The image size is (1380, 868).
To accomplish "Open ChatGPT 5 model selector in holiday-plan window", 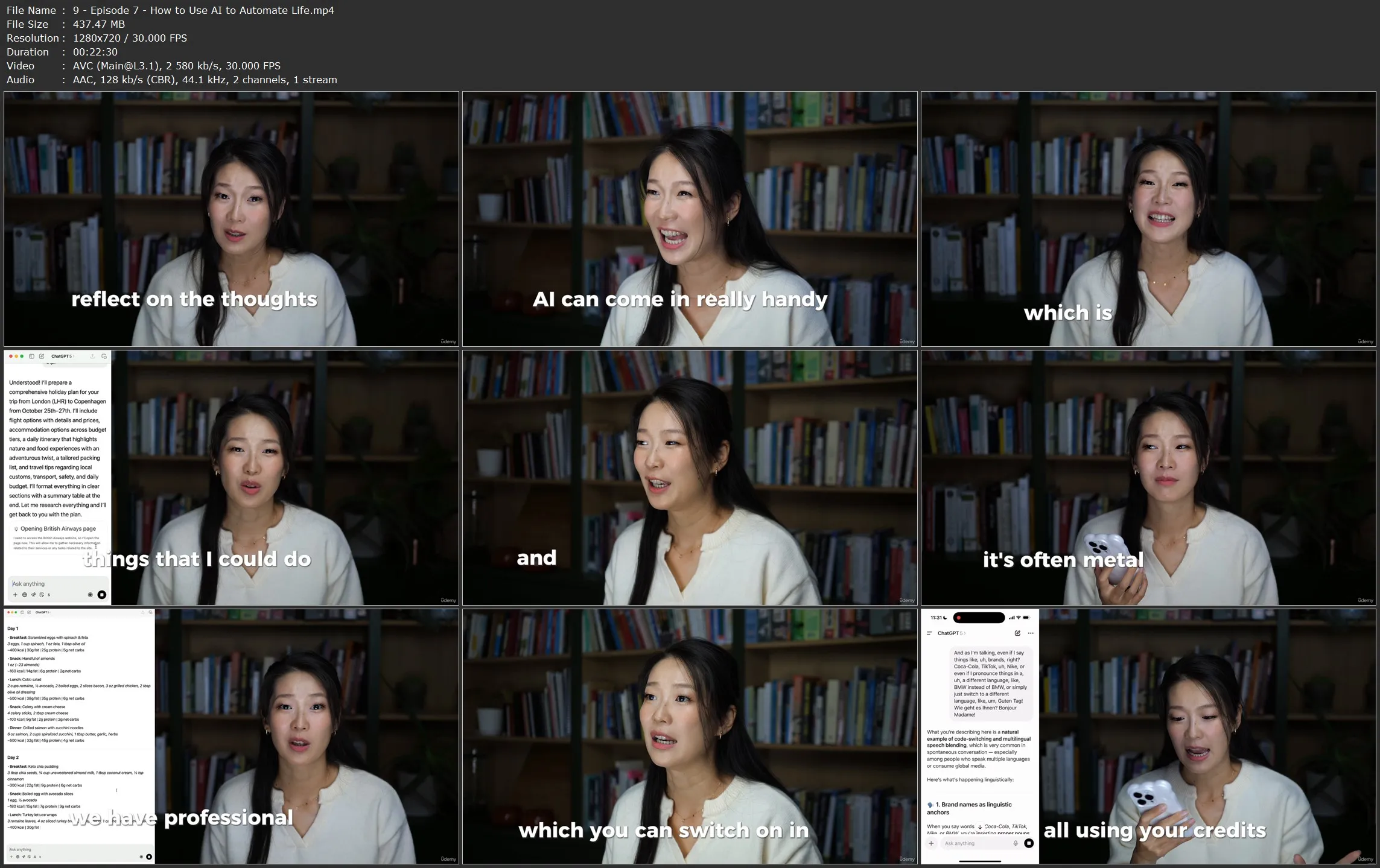I will click(x=62, y=356).
